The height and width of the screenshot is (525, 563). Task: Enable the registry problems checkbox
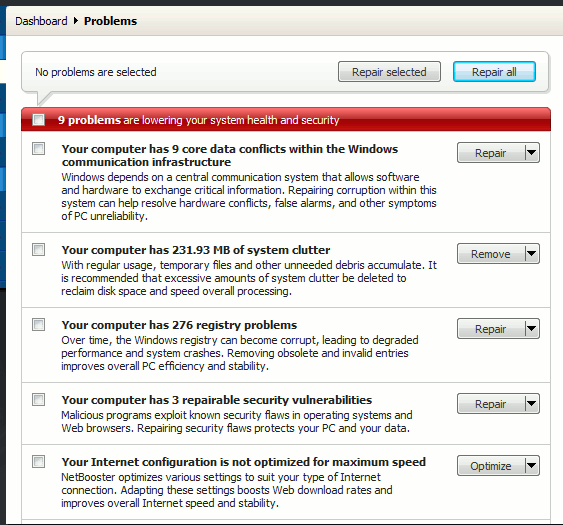(x=38, y=324)
